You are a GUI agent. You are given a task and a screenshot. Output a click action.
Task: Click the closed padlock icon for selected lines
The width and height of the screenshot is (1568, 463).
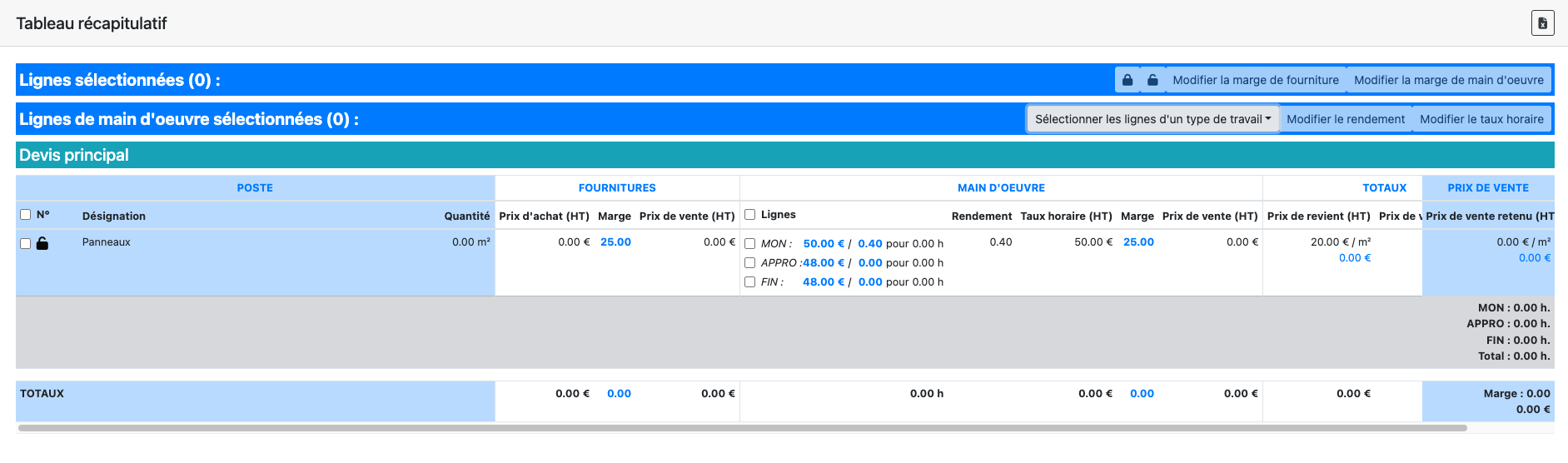pyautogui.click(x=1127, y=80)
